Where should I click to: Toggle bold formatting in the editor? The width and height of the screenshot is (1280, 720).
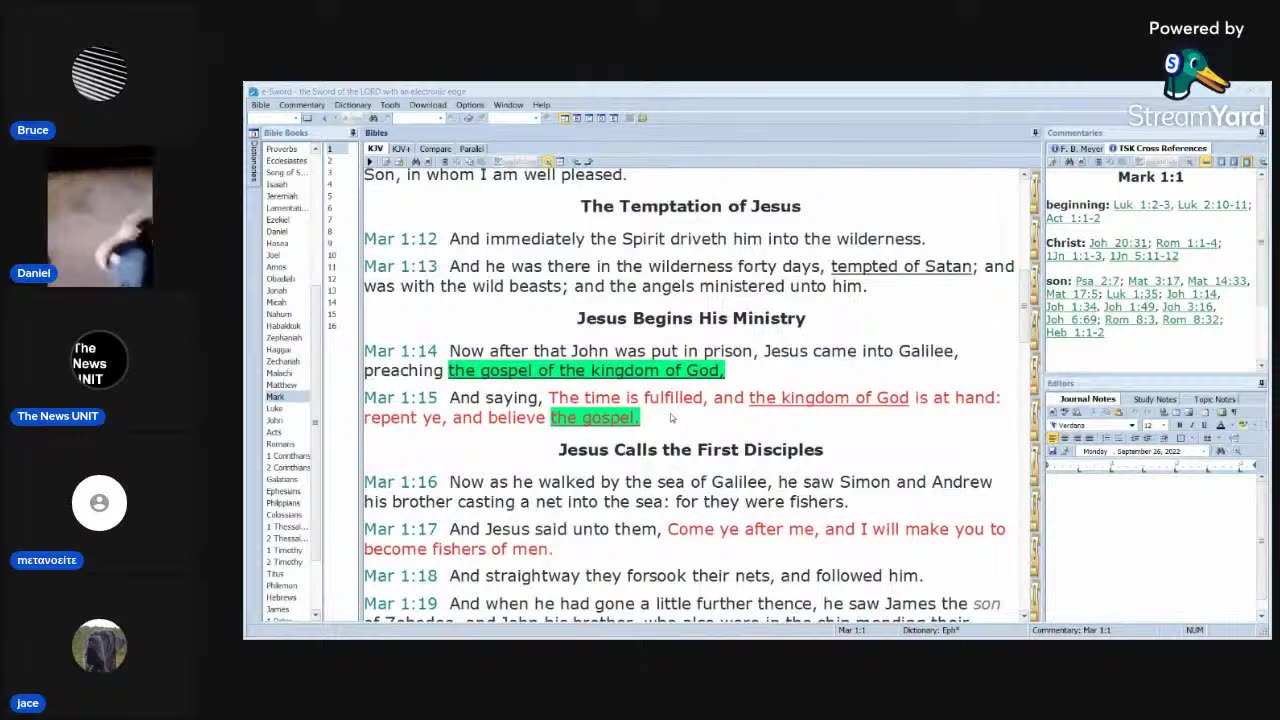tap(1179, 425)
